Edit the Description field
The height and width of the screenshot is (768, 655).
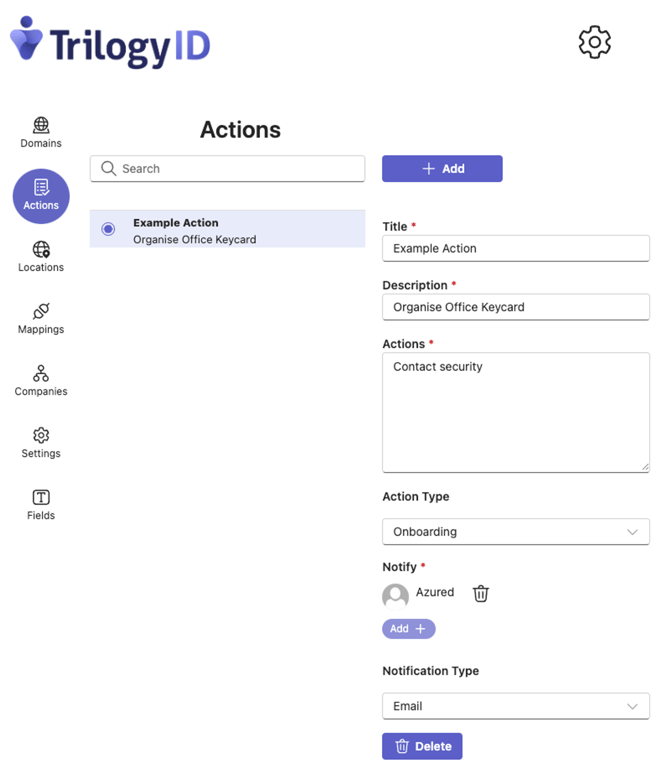516,307
